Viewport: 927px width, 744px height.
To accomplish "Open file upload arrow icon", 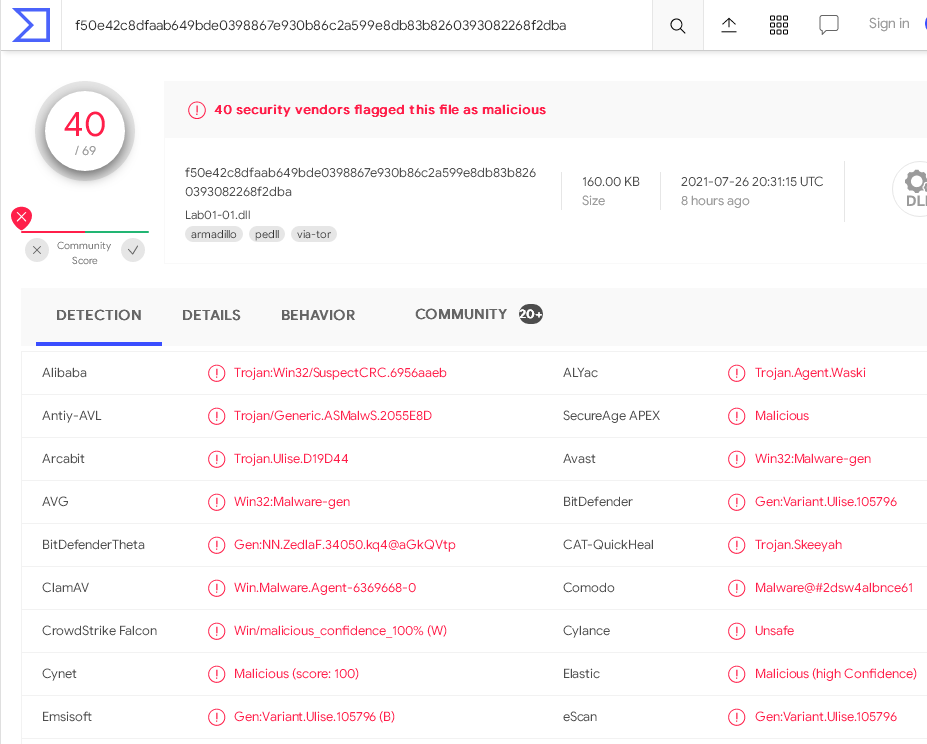I will (729, 25).
